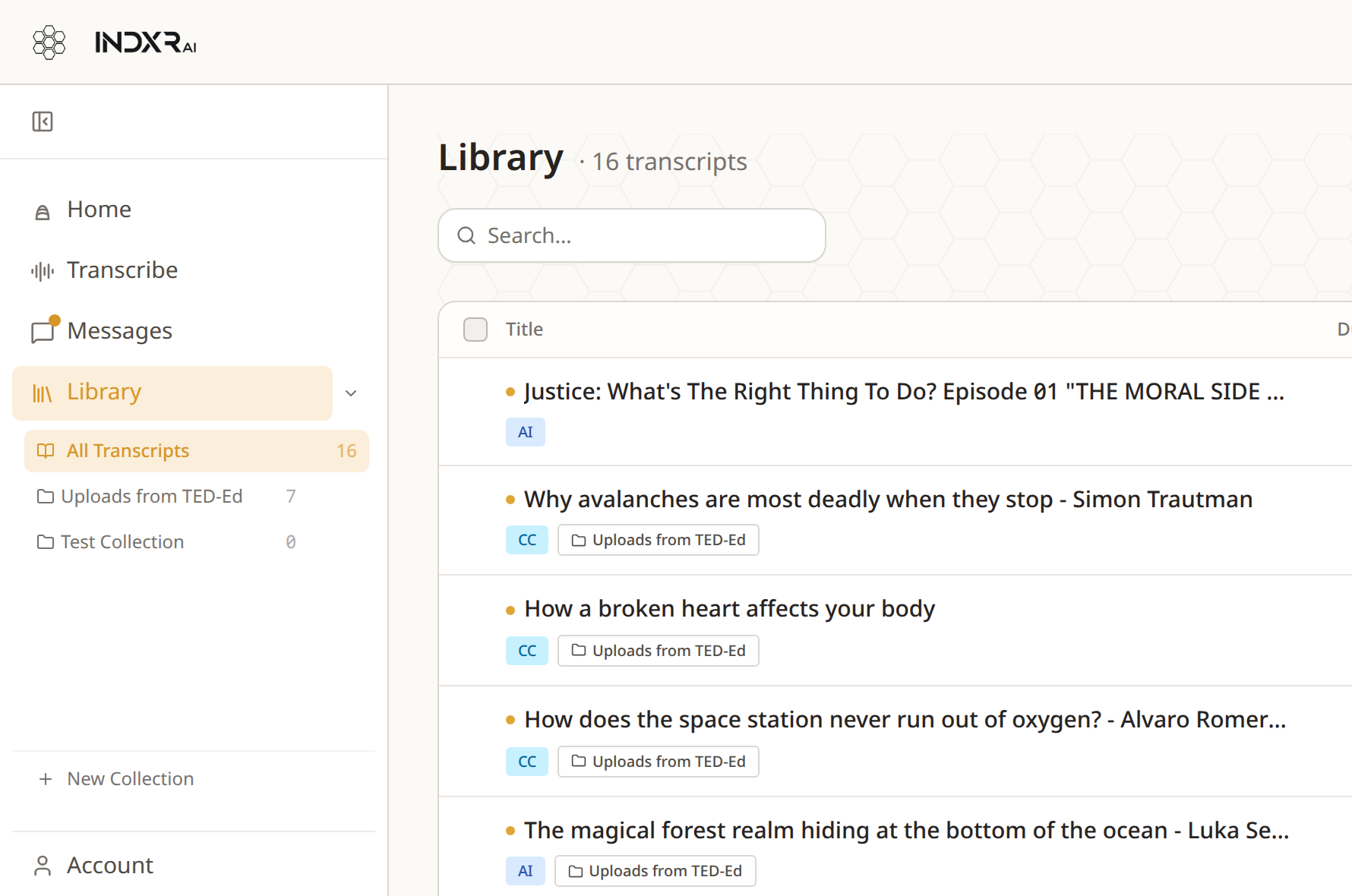This screenshot has height=896, width=1352.
Task: Open the Home page
Action: (99, 210)
